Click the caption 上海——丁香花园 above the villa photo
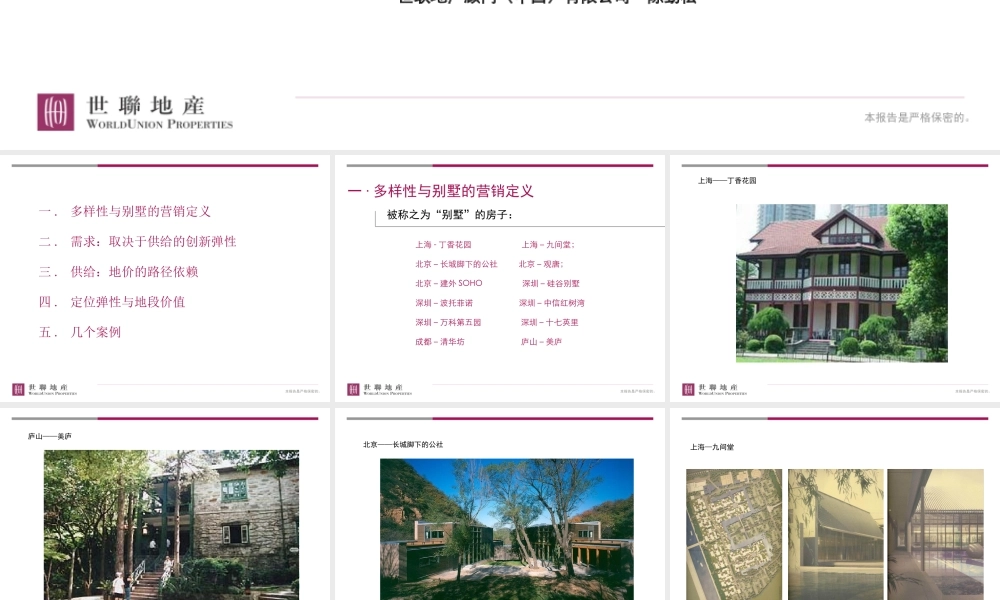This screenshot has height=600, width=1000. coord(727,180)
